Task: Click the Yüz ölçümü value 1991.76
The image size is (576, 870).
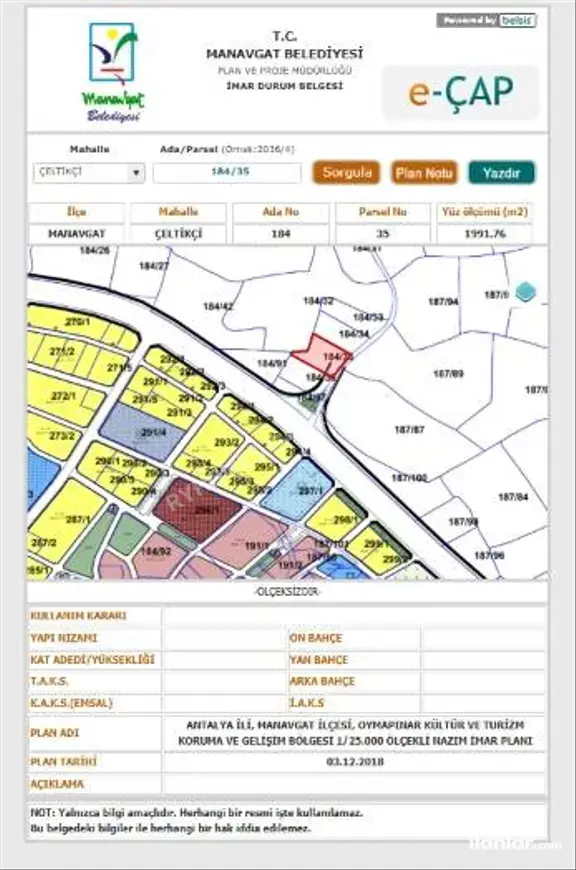Action: [485, 234]
